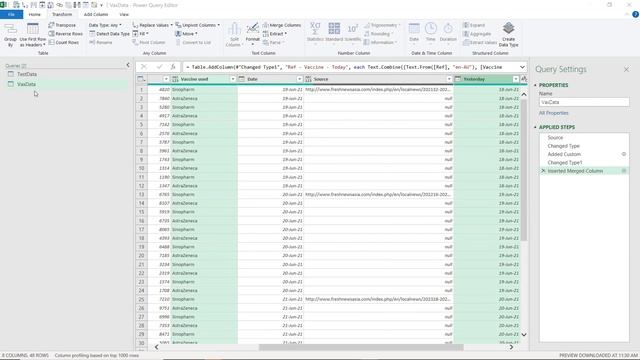
Task: Click the Create Data Type icon
Action: click(508, 29)
